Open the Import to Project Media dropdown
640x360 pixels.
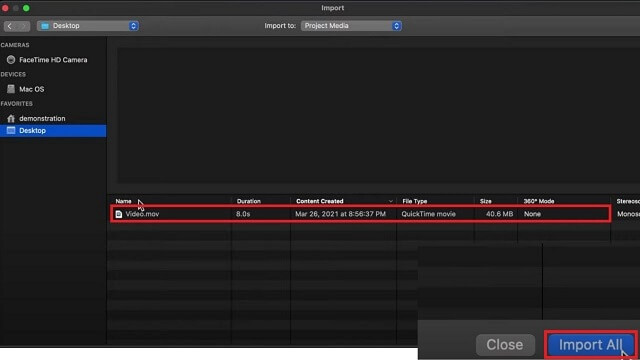pyautogui.click(x=351, y=26)
